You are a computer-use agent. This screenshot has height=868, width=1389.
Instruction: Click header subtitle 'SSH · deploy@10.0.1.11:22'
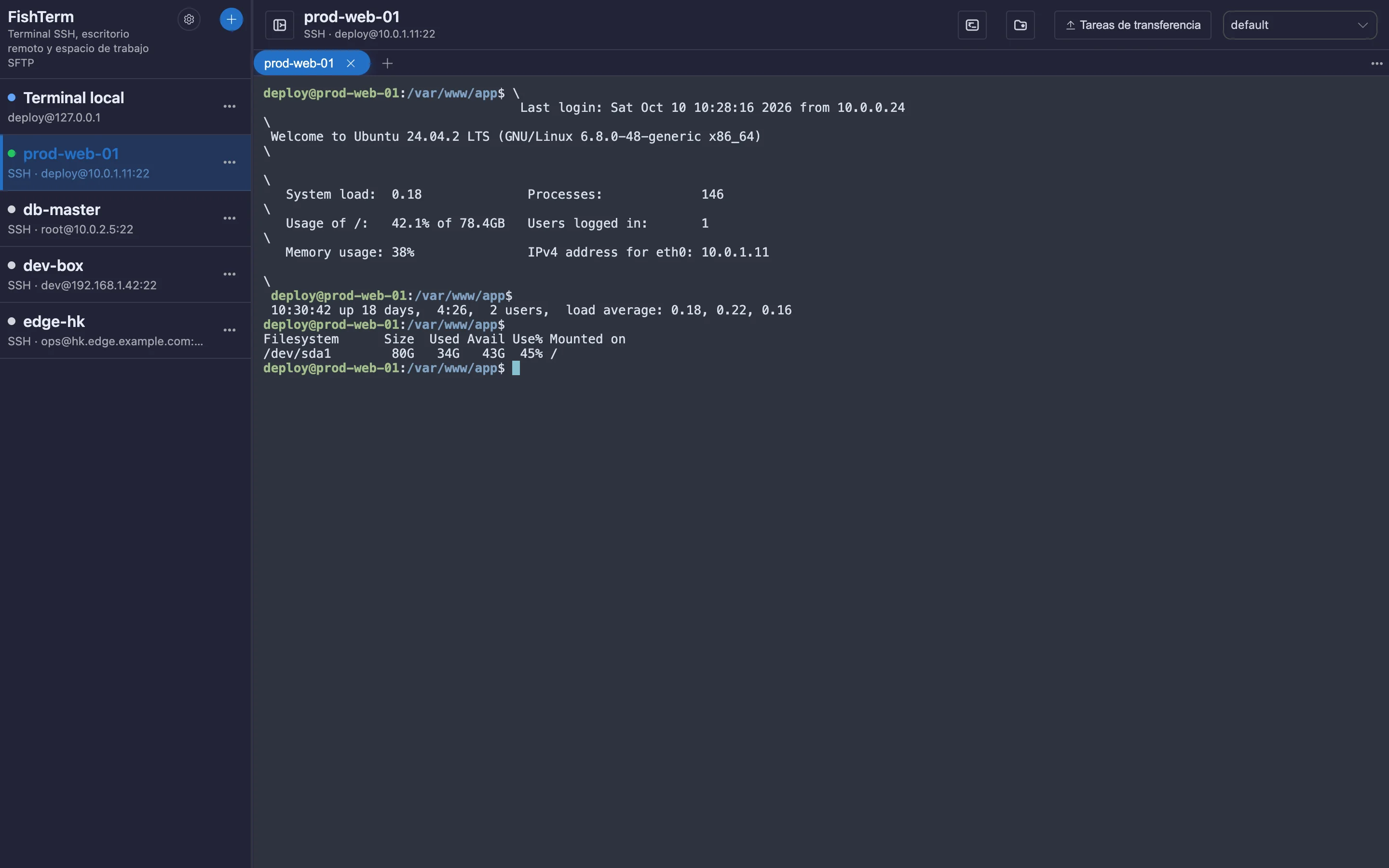tap(369, 34)
